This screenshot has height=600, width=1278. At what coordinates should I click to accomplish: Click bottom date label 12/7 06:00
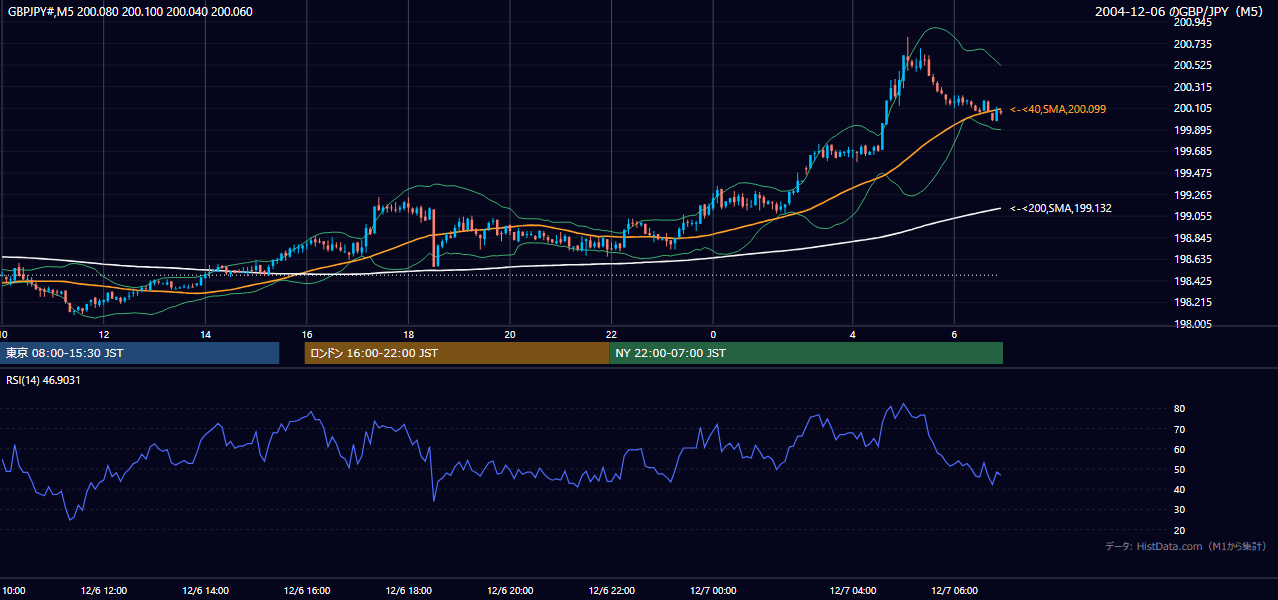(954, 591)
